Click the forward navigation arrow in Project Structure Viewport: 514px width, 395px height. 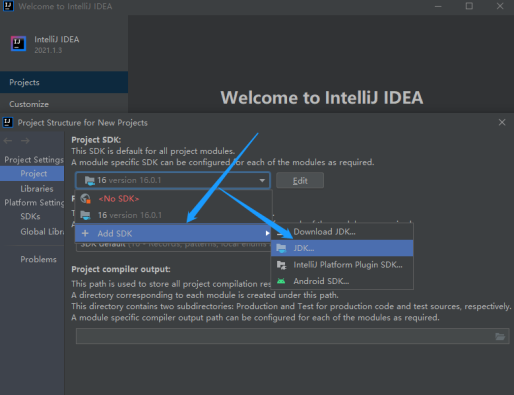(x=25, y=141)
